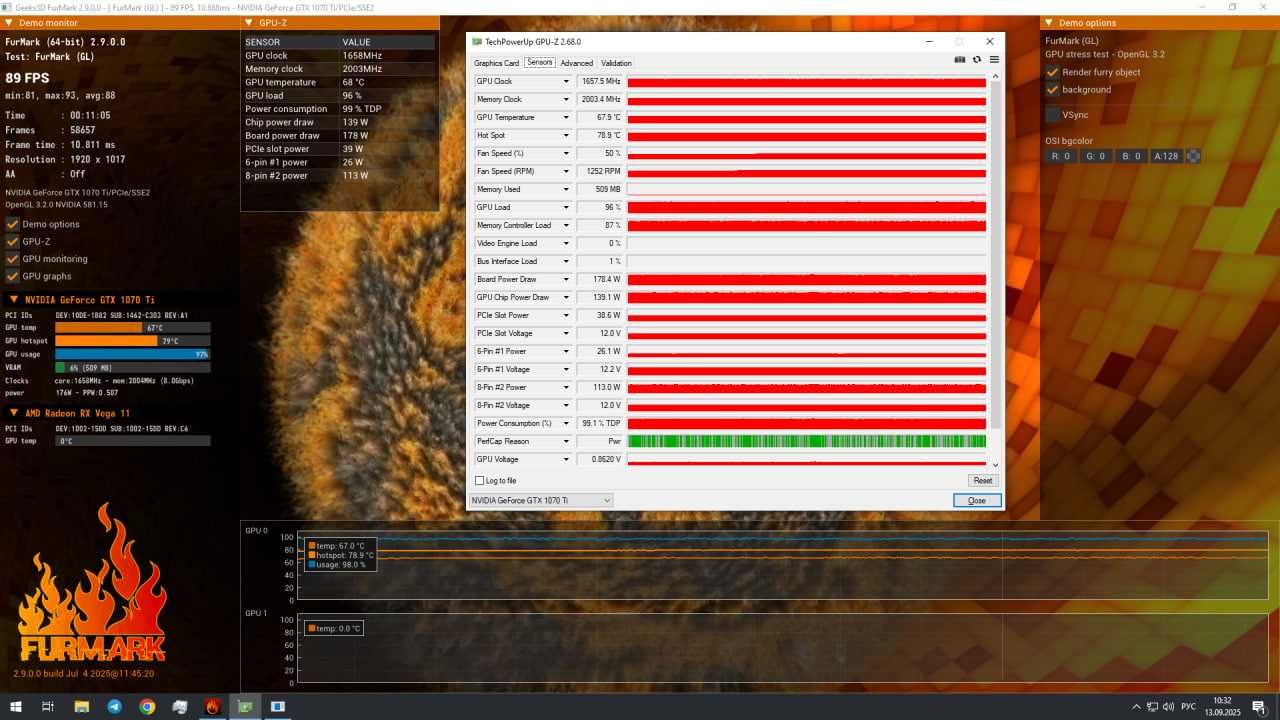Collapse the Demo options panel
This screenshot has height=720, width=1280.
[x=1049, y=22]
